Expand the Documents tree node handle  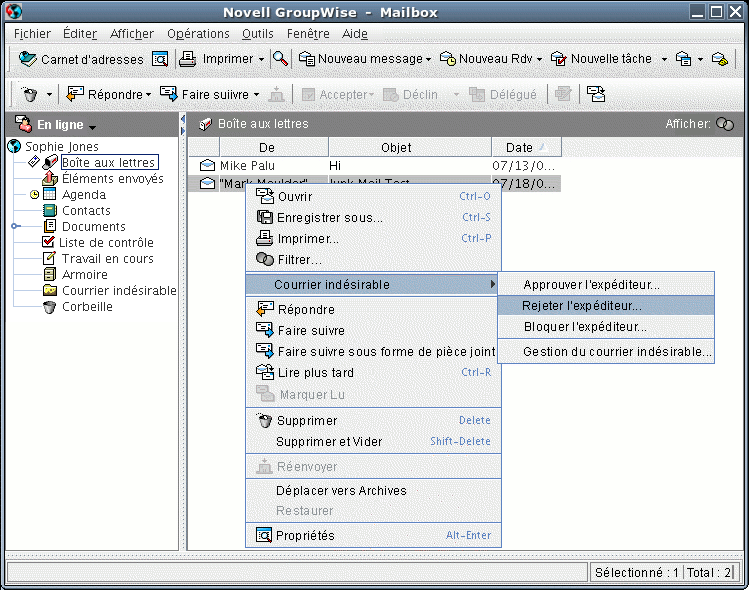coord(14,226)
